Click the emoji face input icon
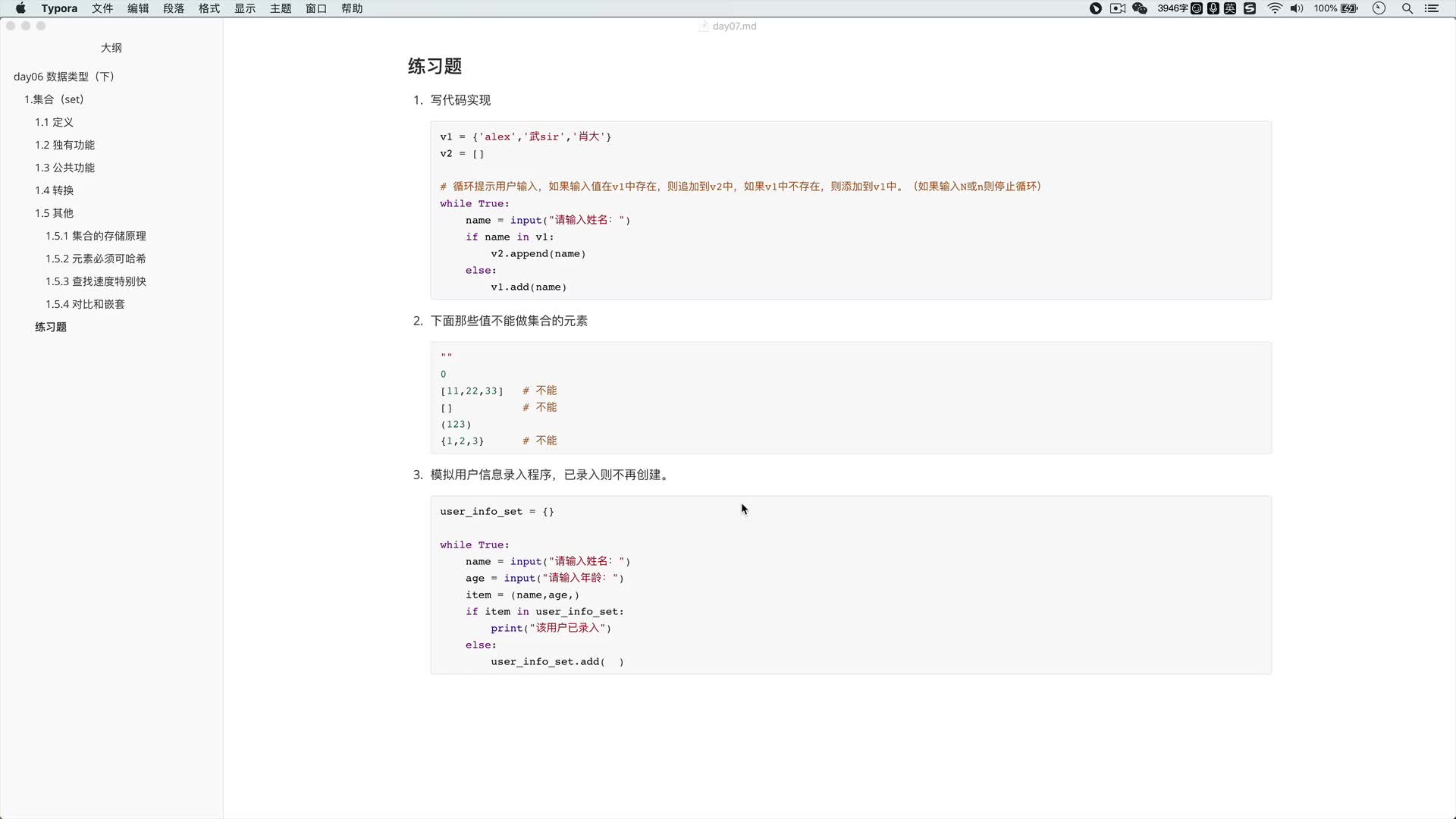 (x=1197, y=8)
